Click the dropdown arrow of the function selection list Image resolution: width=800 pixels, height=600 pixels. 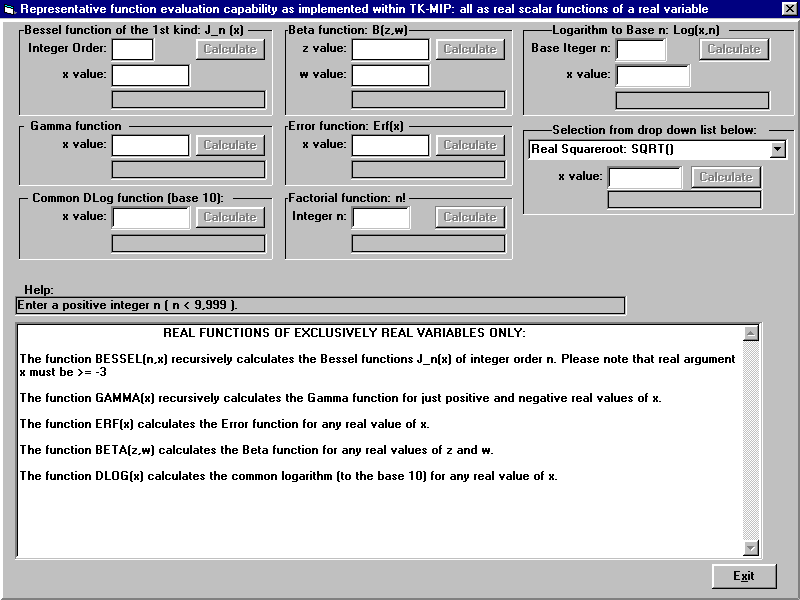pos(778,149)
